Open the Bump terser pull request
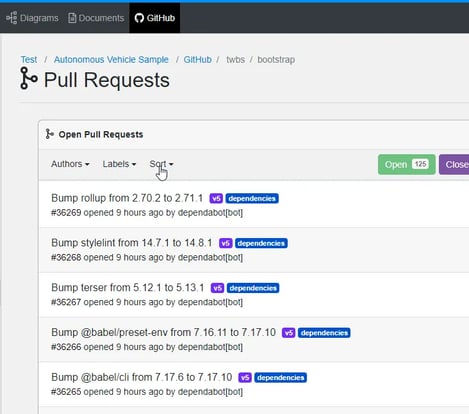 128,287
